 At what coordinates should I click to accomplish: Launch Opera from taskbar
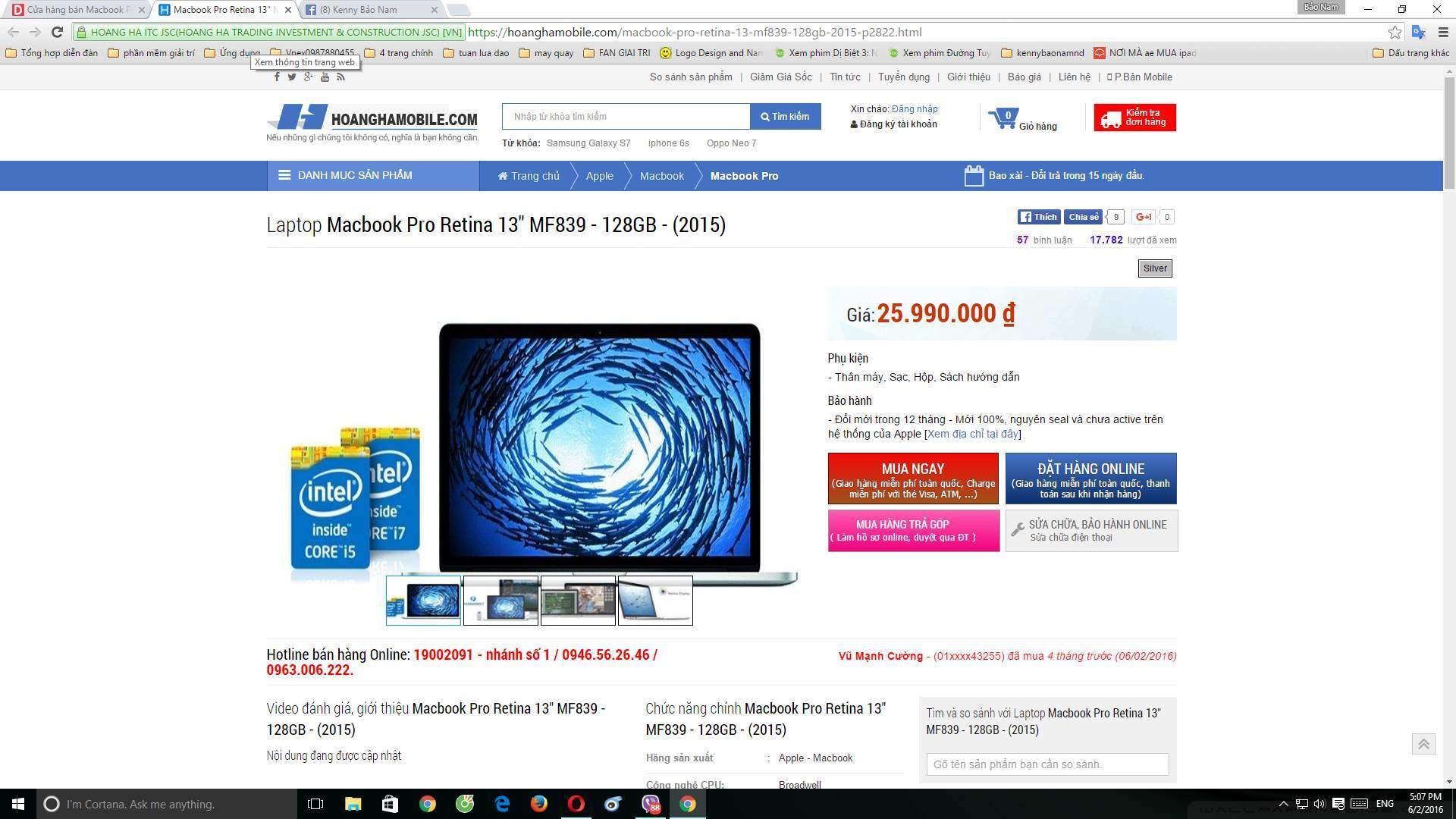(576, 804)
